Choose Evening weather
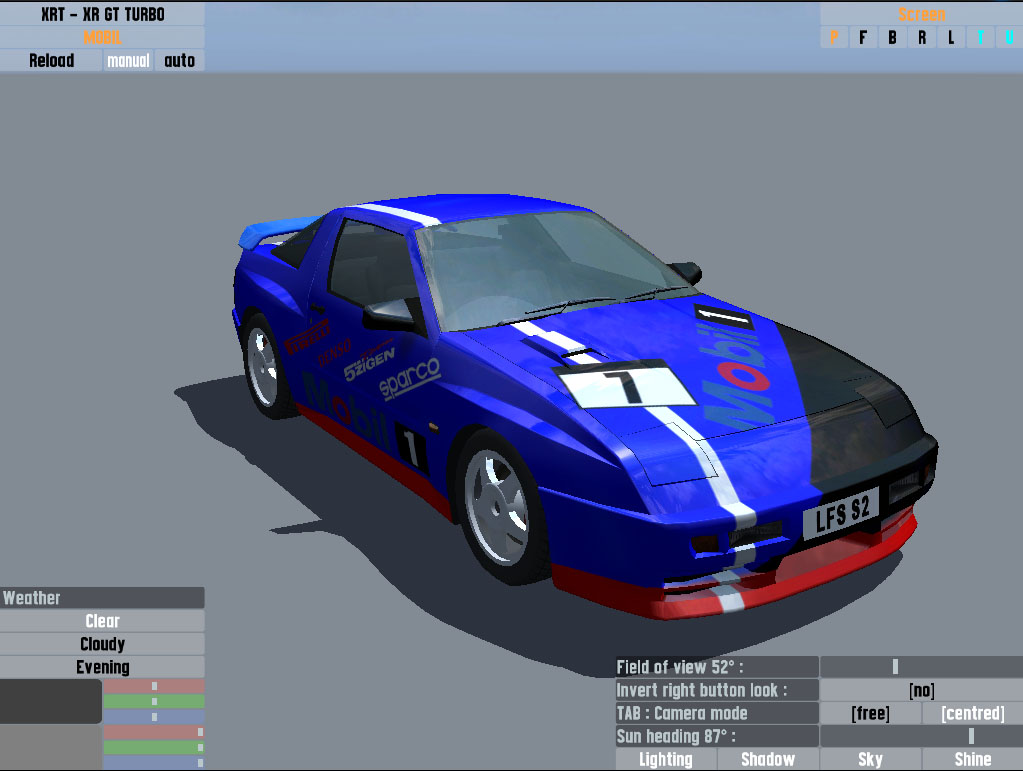Image resolution: width=1023 pixels, height=771 pixels. coord(102,667)
